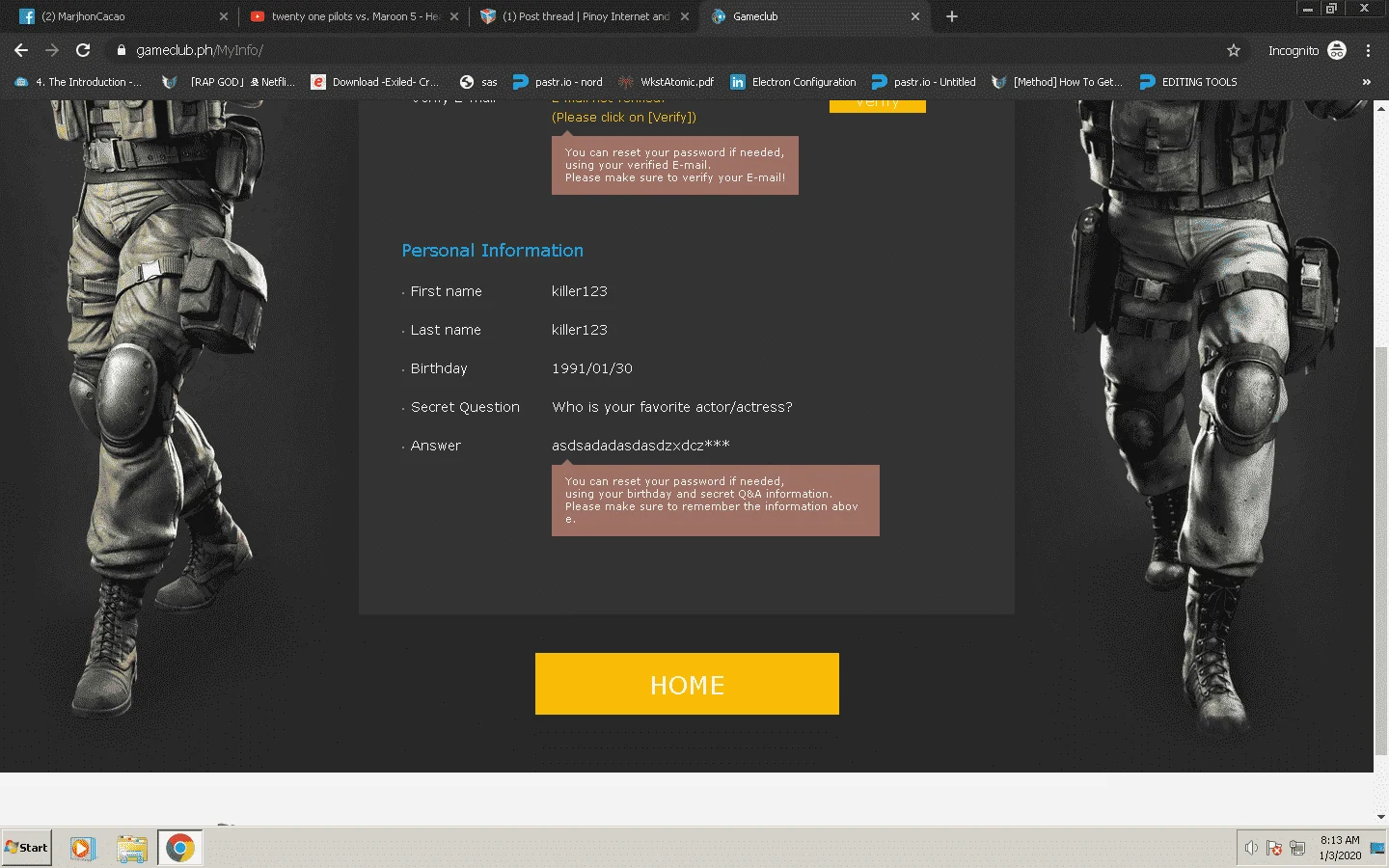Open the Chrome three-dot menu
Image resolution: width=1389 pixels, height=868 pixels.
[1368, 50]
